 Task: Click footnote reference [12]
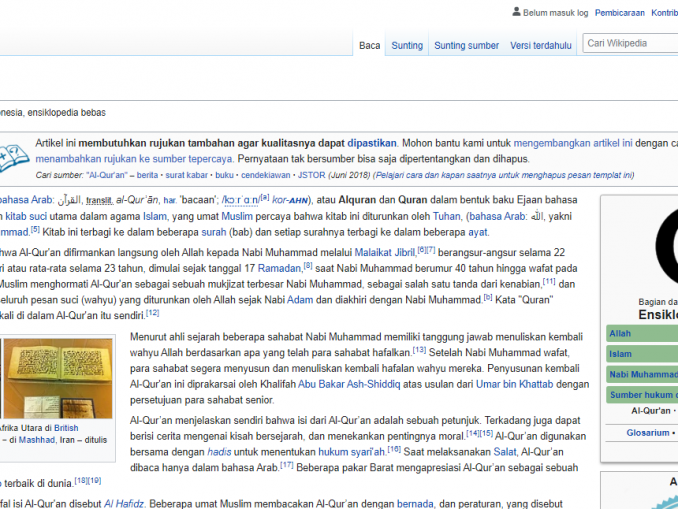pyautogui.click(x=152, y=313)
